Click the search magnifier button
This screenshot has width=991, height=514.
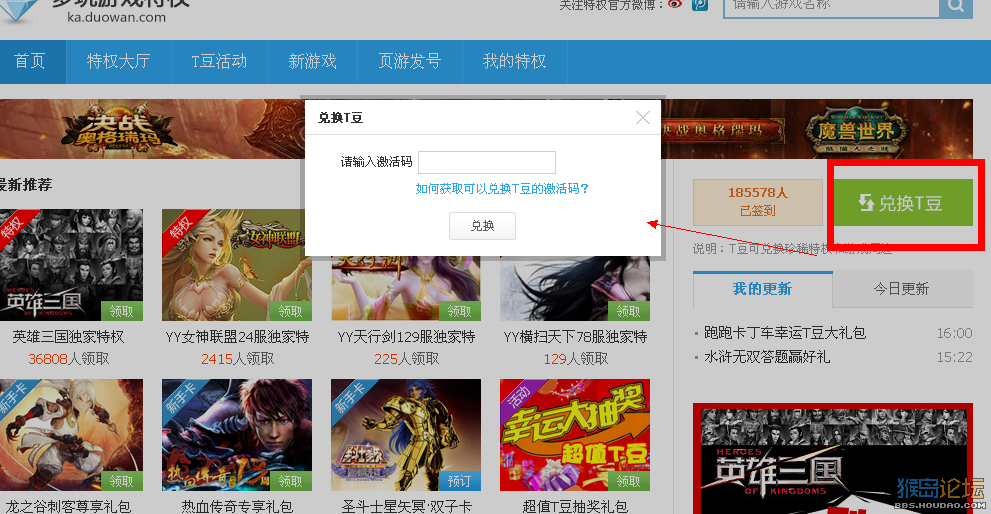[x=956, y=6]
